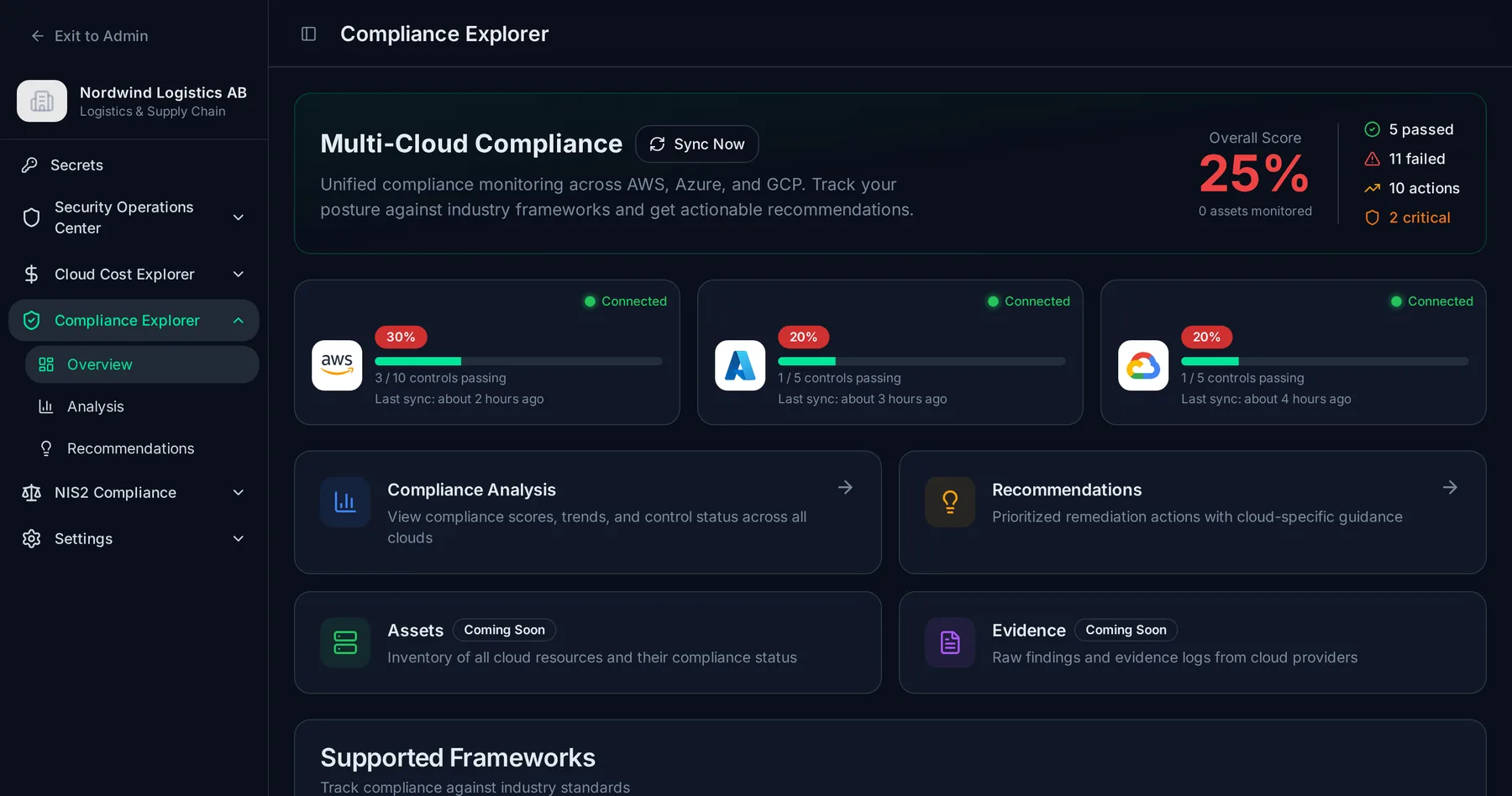The height and width of the screenshot is (796, 1512).
Task: Click the Overview grid icon
Action: click(46, 364)
